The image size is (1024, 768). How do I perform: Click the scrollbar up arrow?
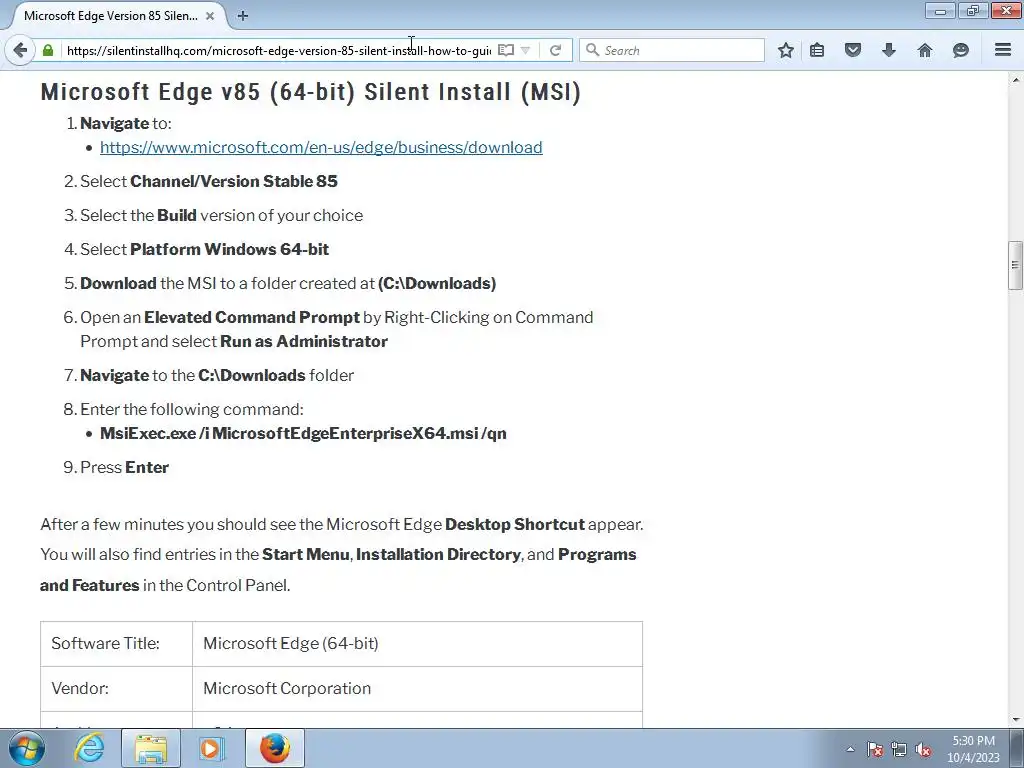tap(1015, 80)
